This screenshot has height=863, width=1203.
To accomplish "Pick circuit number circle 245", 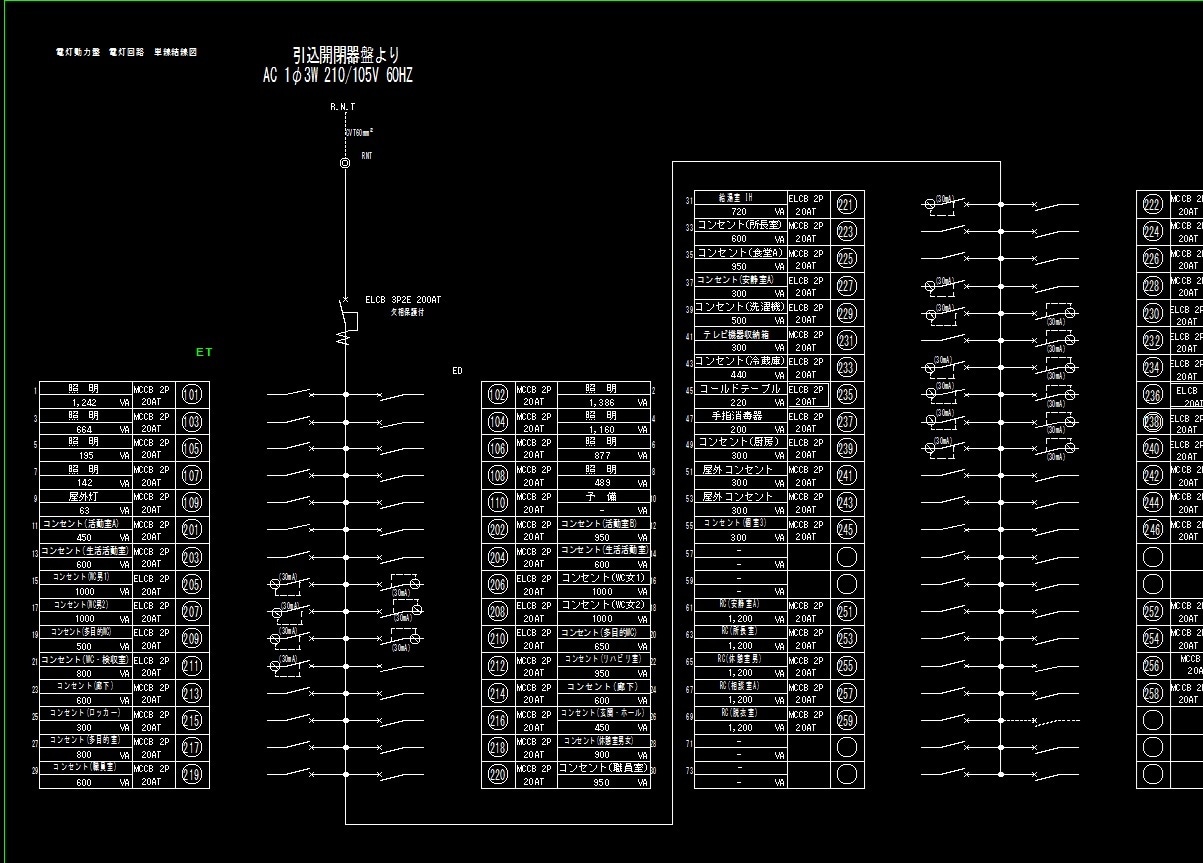I will (x=847, y=530).
